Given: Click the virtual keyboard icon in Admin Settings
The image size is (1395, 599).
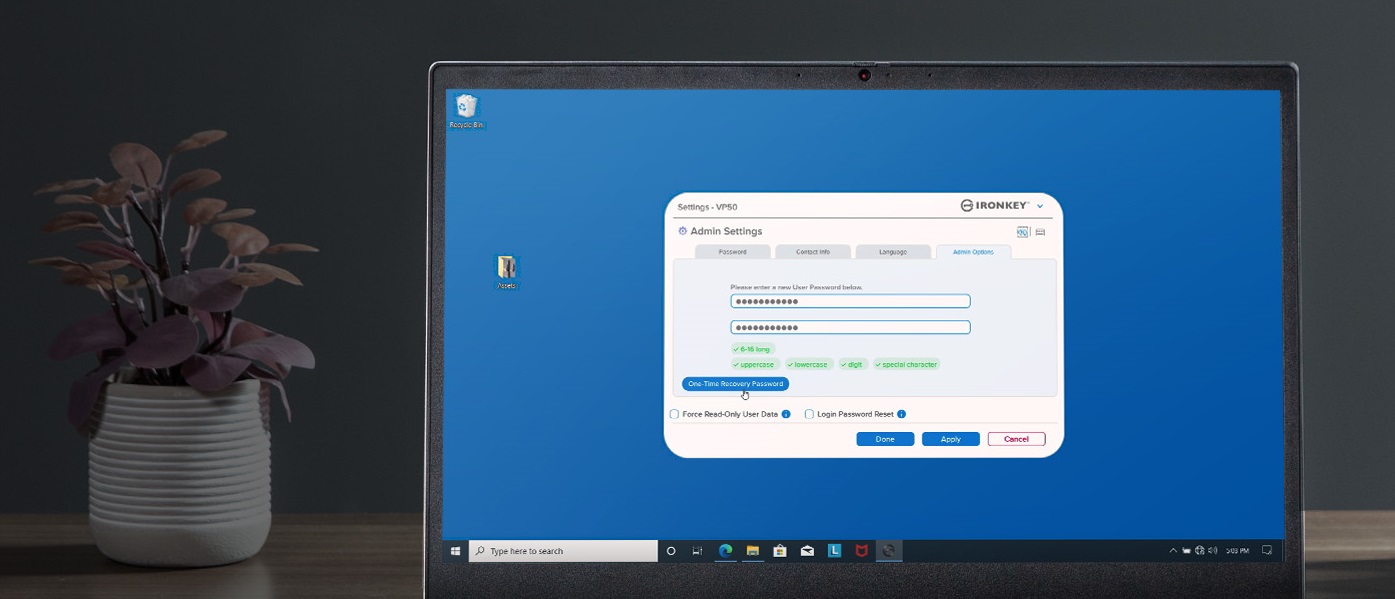Looking at the screenshot, I should (x=1040, y=232).
